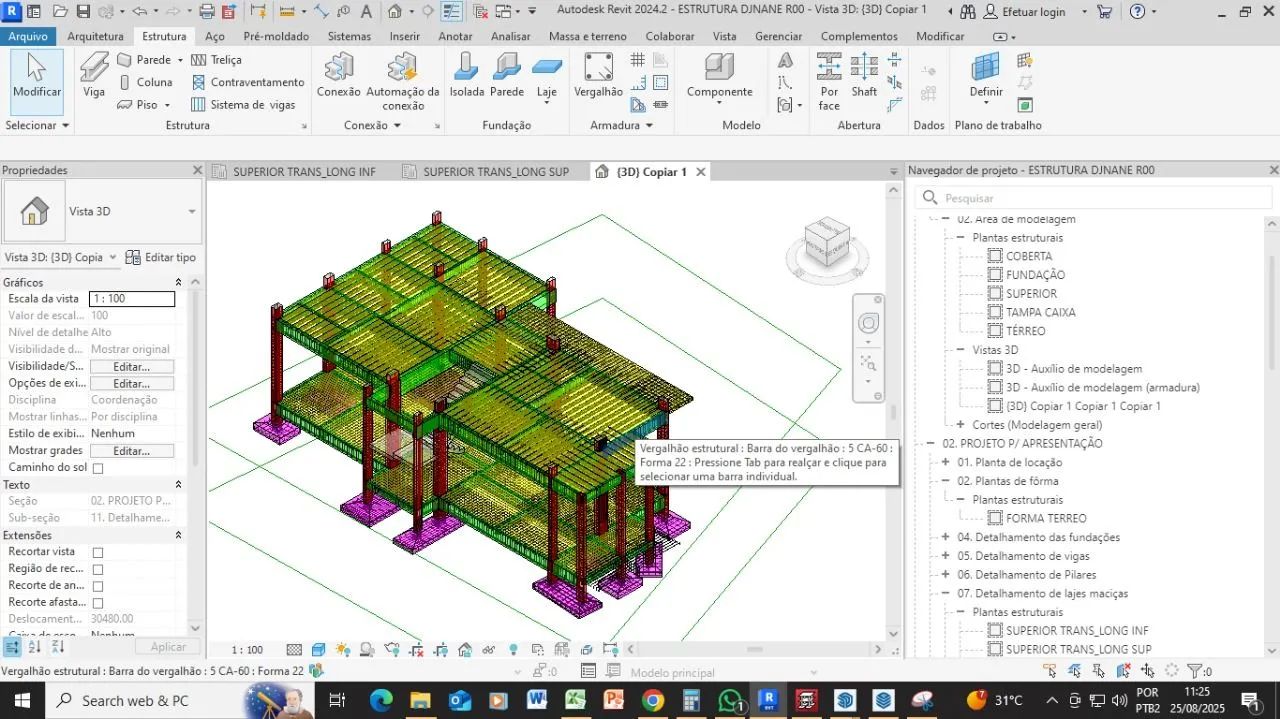Select the Viga beam tool
1280x719 pixels.
pos(94,75)
